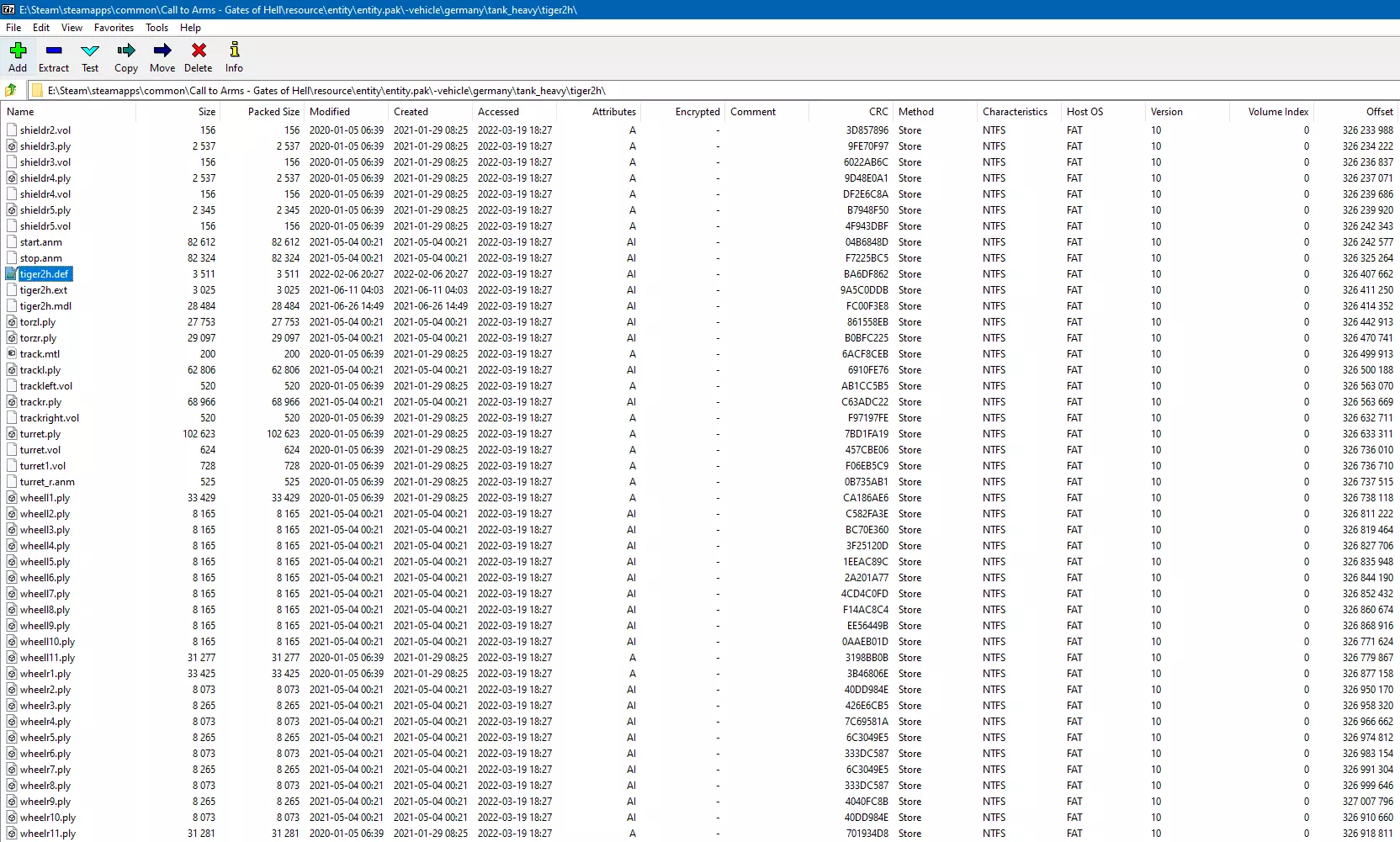Click the shieldr2.vol file icon
The width and height of the screenshot is (1400, 842).
pos(12,130)
